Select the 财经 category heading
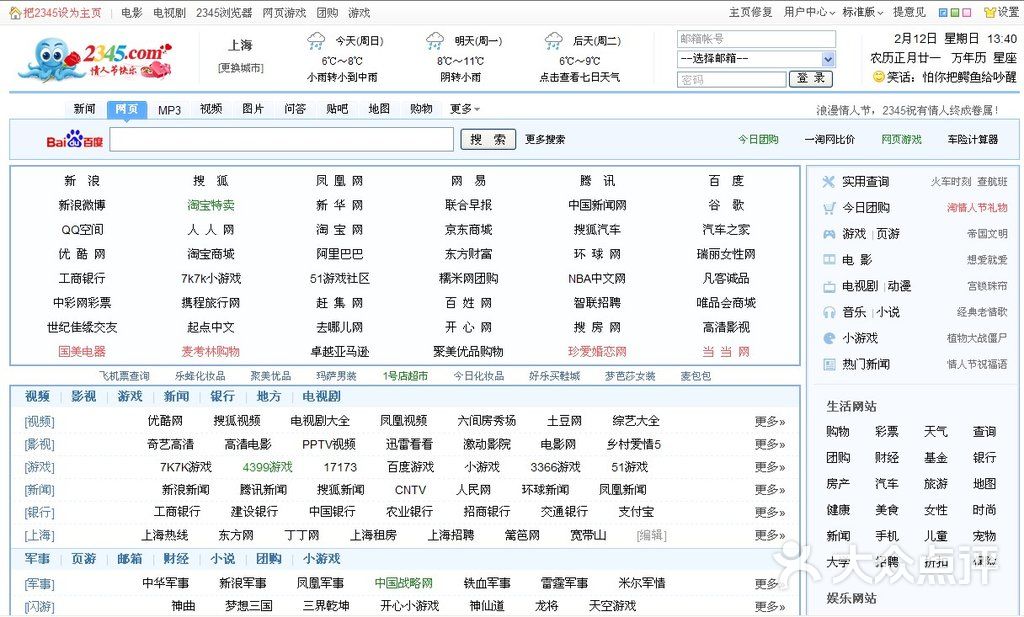 (x=176, y=559)
